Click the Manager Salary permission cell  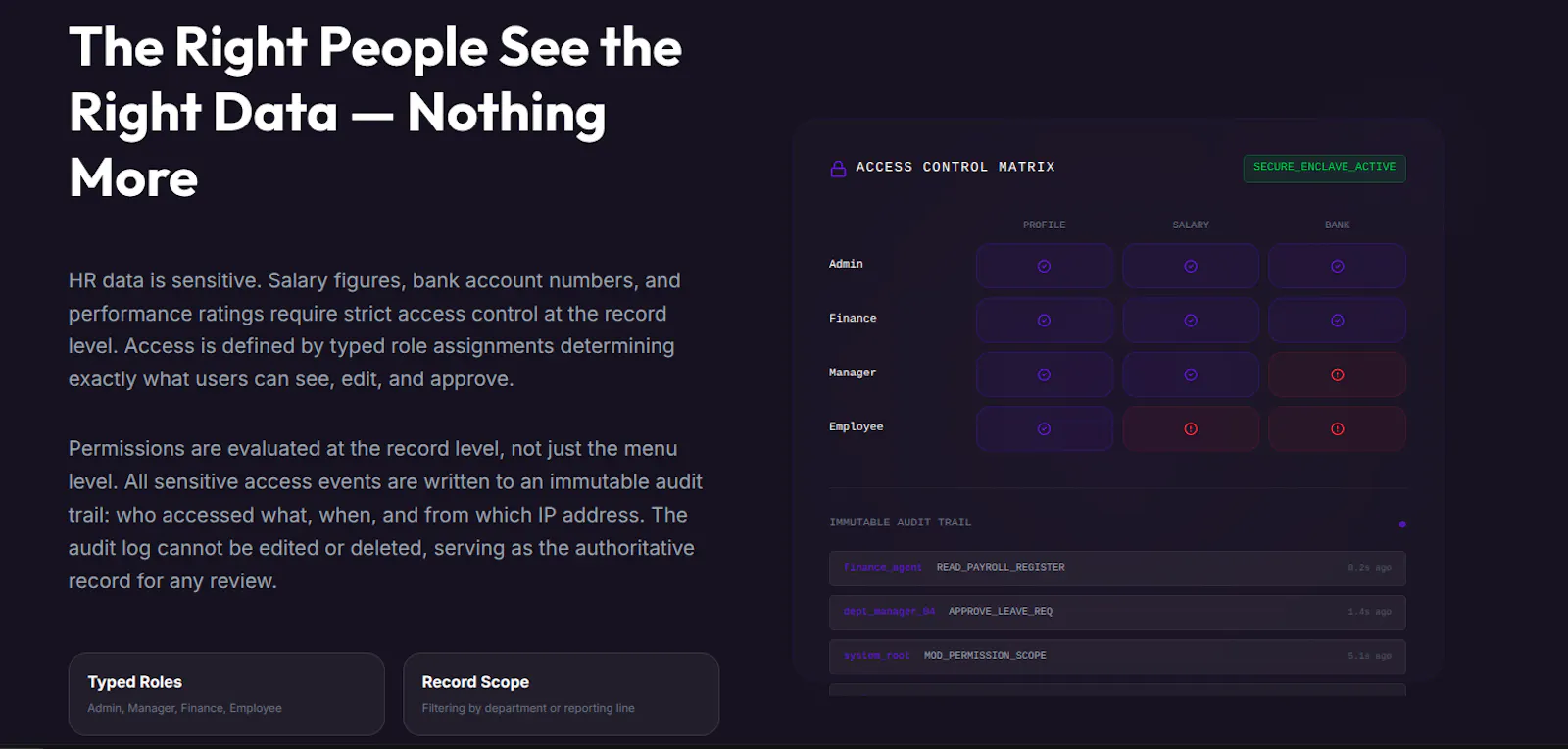click(x=1191, y=374)
